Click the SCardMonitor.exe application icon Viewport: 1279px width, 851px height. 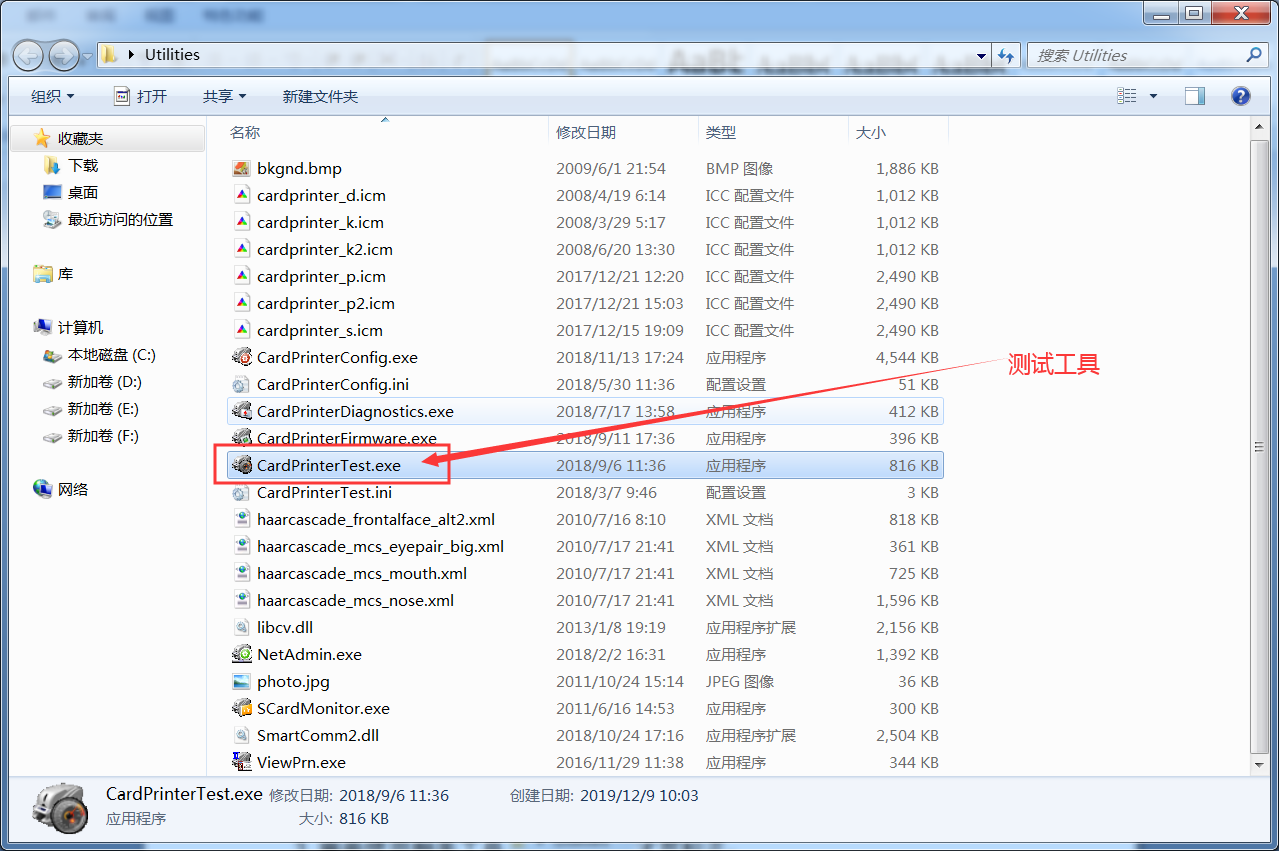(x=241, y=708)
